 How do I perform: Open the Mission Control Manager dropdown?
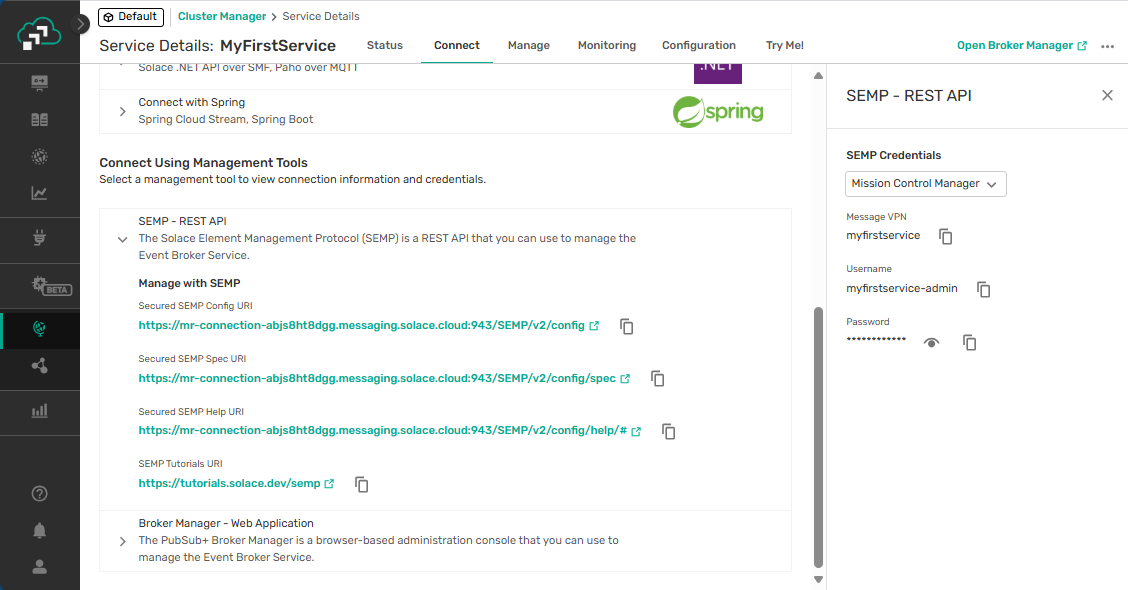pyautogui.click(x=925, y=183)
